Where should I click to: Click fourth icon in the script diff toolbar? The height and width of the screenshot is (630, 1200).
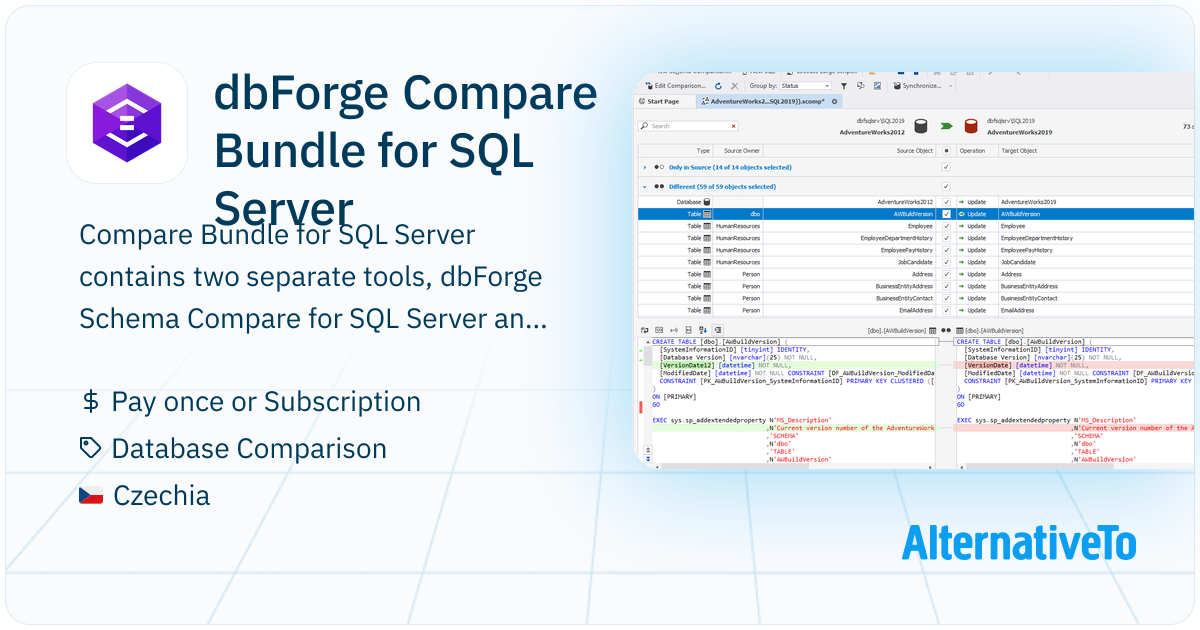(x=688, y=330)
